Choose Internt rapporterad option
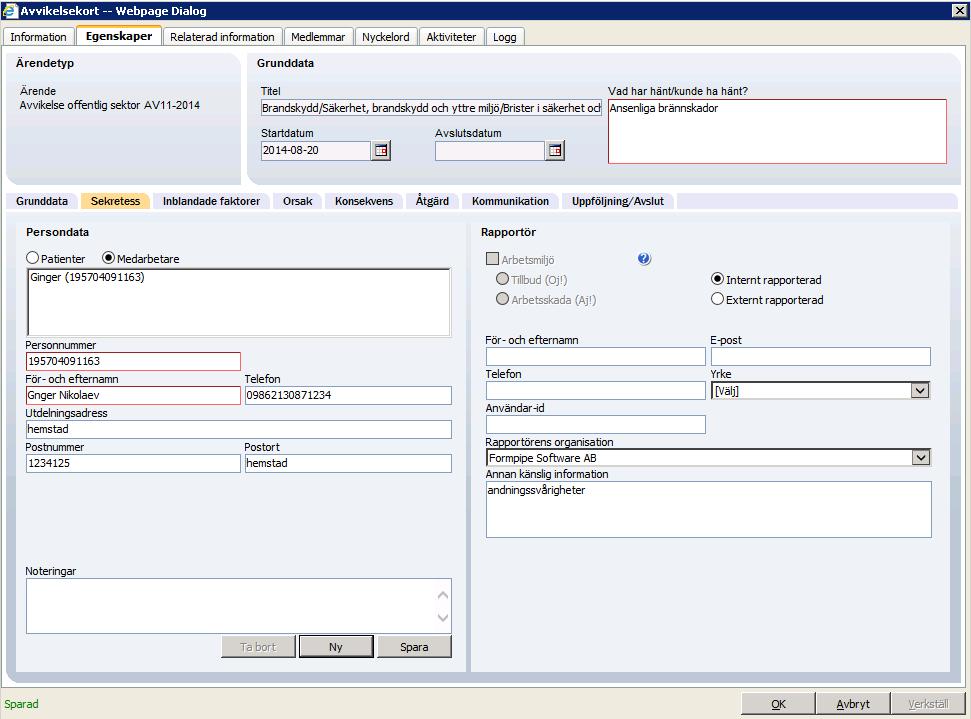This screenshot has height=719, width=971. (x=717, y=279)
